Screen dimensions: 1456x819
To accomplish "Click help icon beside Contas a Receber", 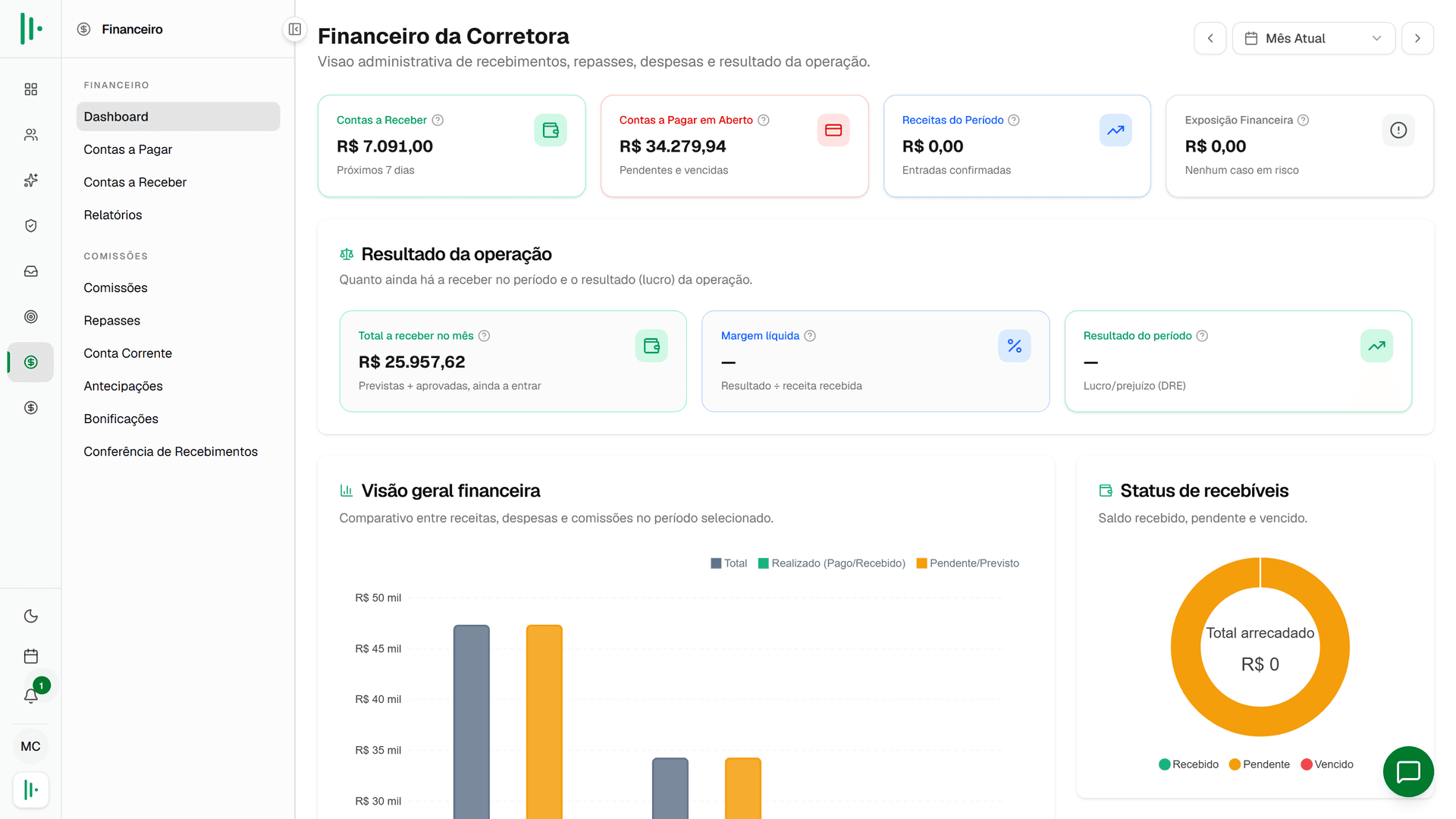I will (438, 120).
